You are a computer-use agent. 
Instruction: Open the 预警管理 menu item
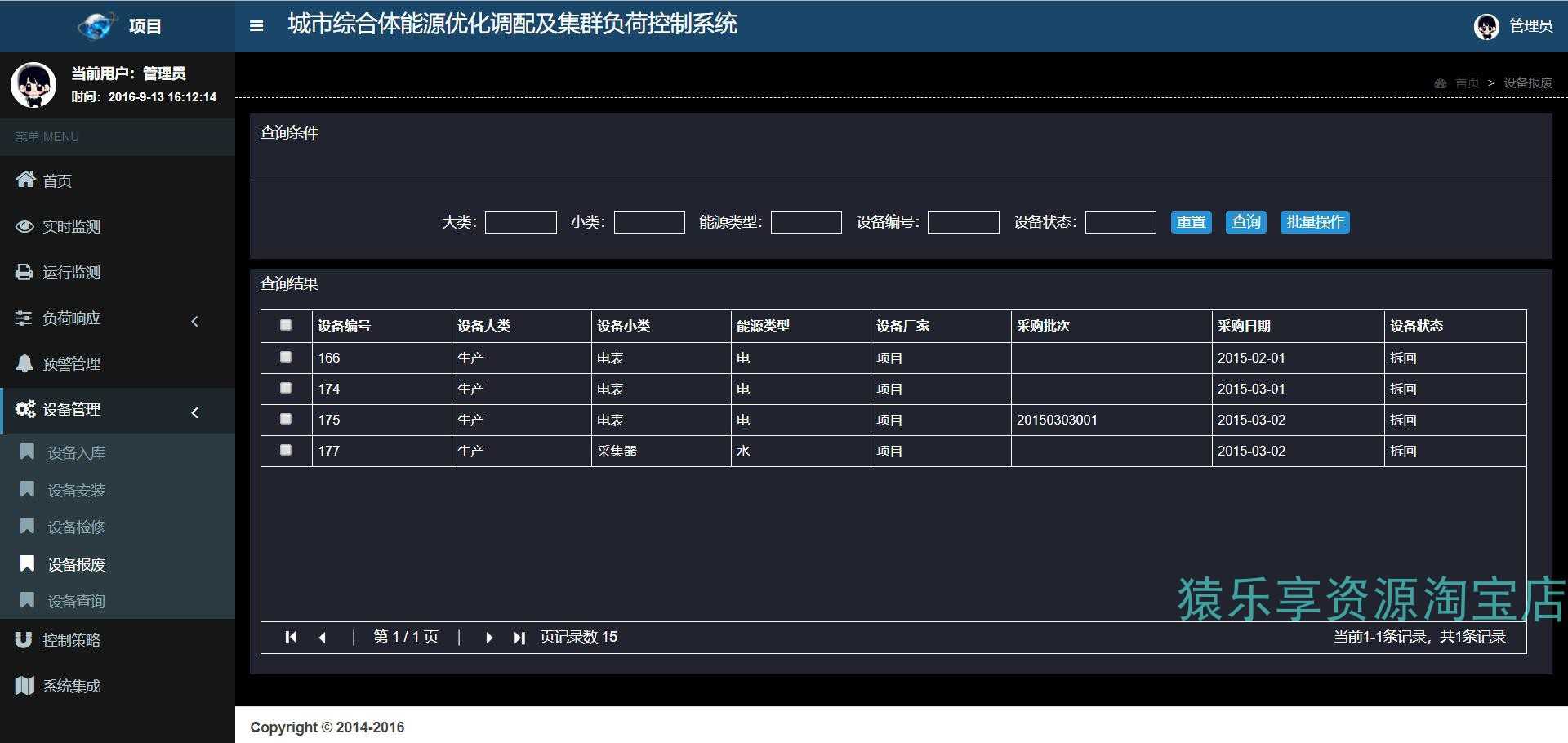tap(118, 363)
